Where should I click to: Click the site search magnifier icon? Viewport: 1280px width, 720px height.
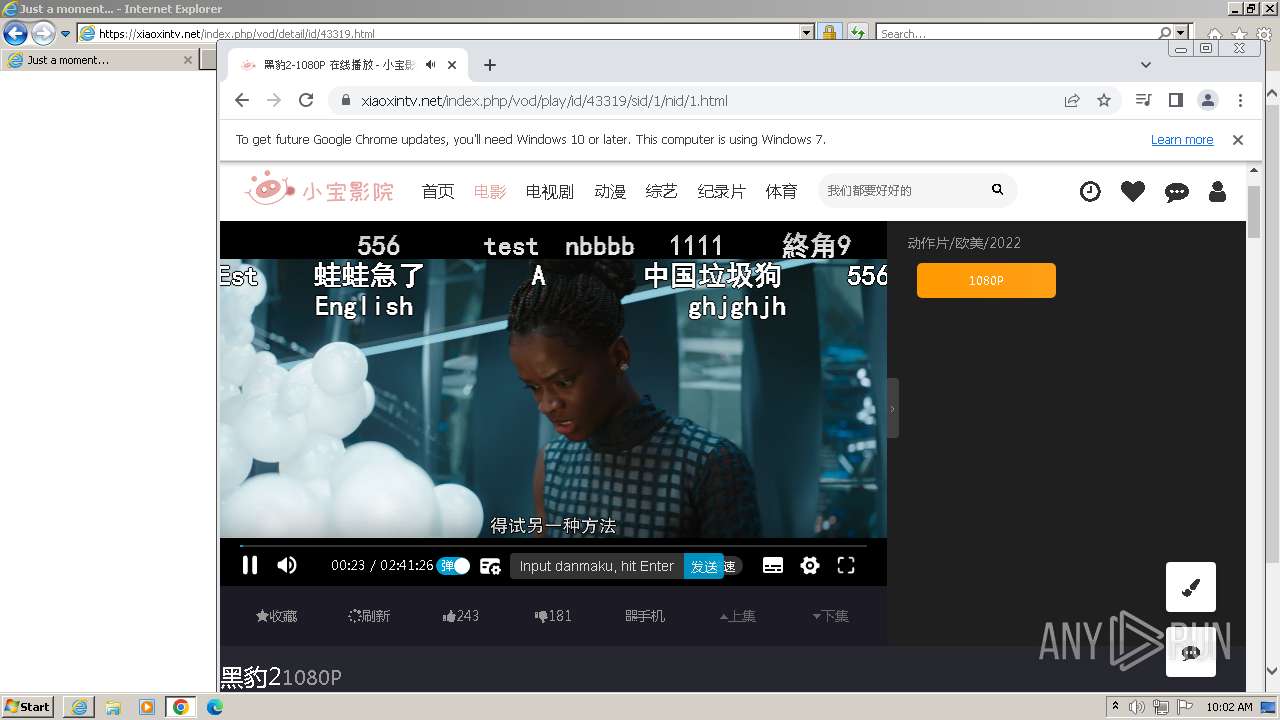[997, 190]
